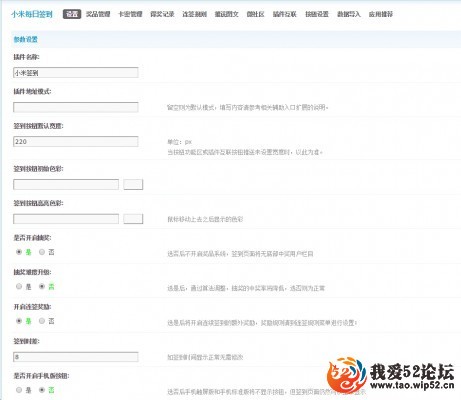Click the 参数设置 section header
Image resolution: width=461 pixels, height=400 pixels.
click(x=26, y=39)
